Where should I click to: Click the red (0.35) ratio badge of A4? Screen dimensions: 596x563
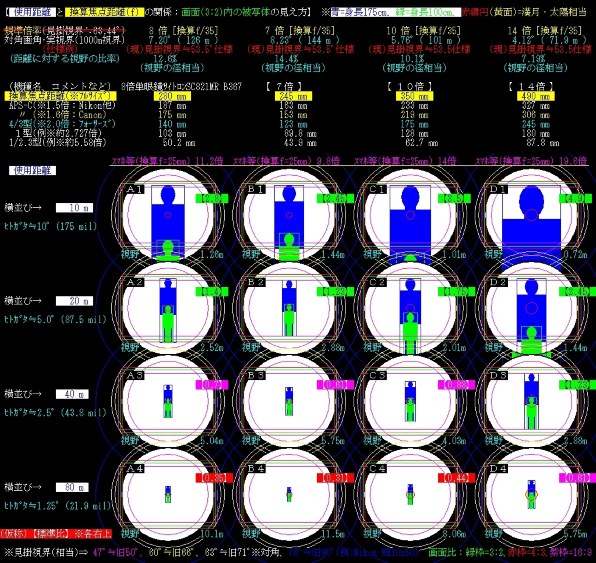[x=214, y=478]
